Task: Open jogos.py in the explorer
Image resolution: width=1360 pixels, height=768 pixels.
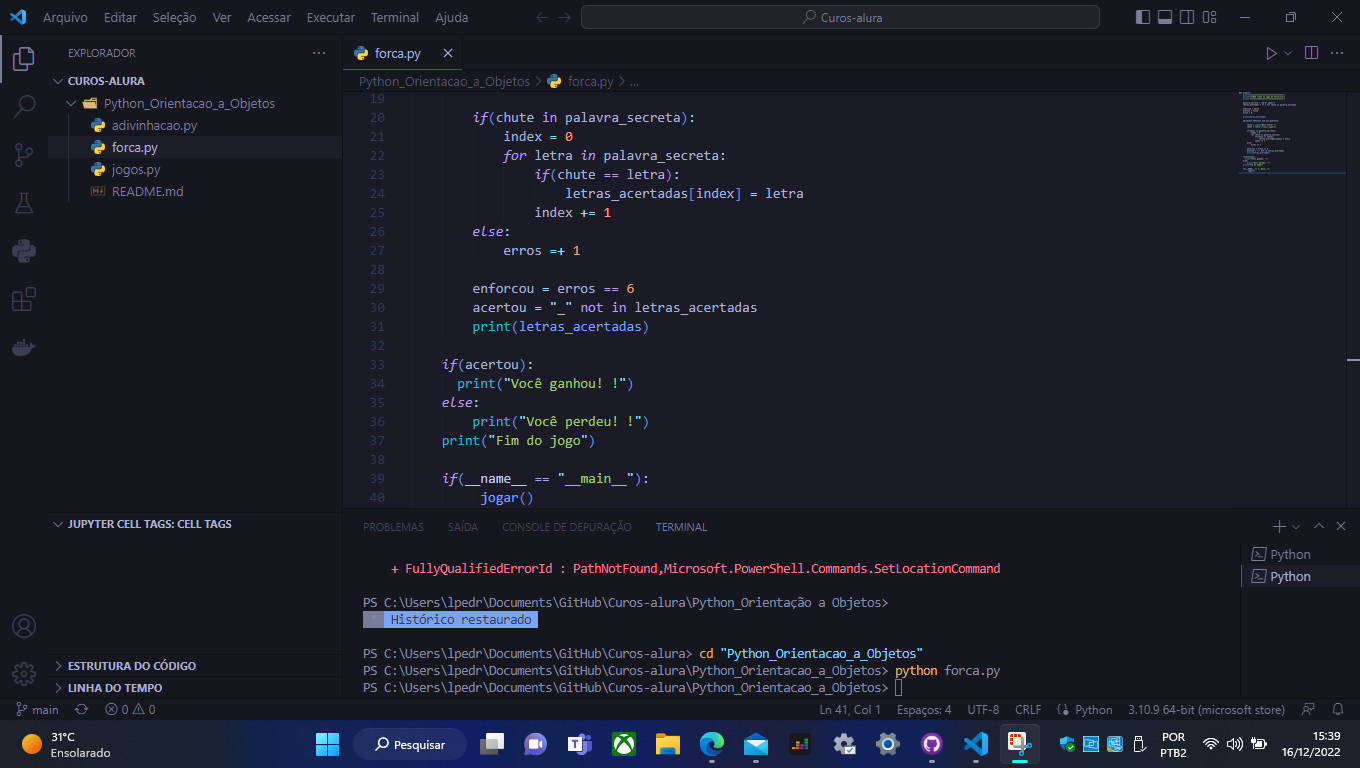Action: click(136, 169)
